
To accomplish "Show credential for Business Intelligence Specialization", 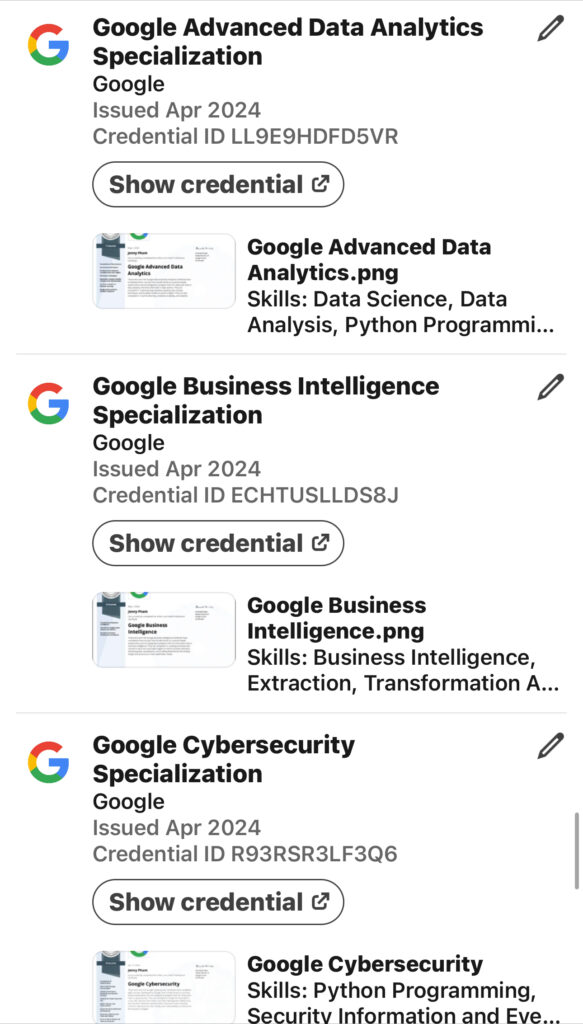I will tap(218, 543).
